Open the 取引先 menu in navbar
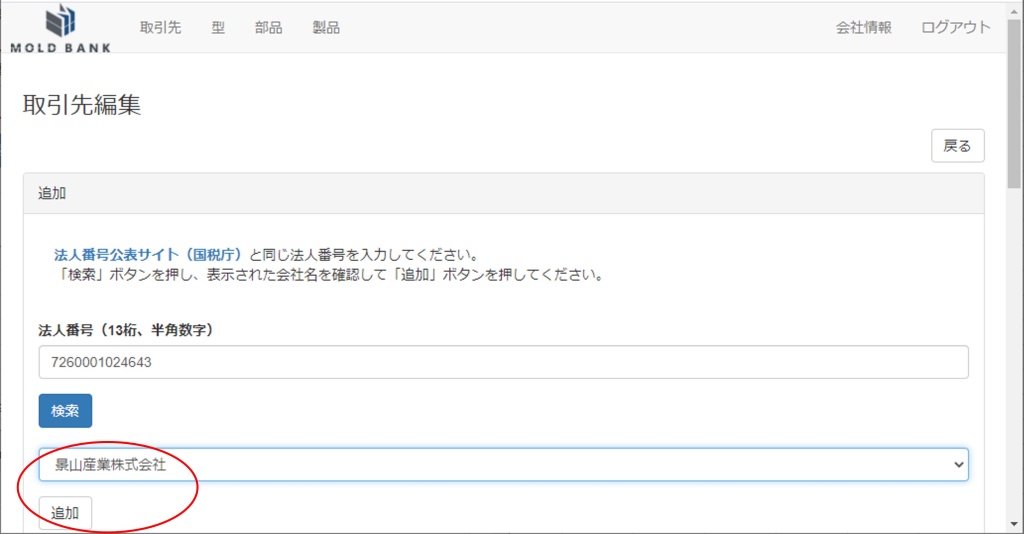Viewport: 1024px width, 534px height. coord(160,28)
